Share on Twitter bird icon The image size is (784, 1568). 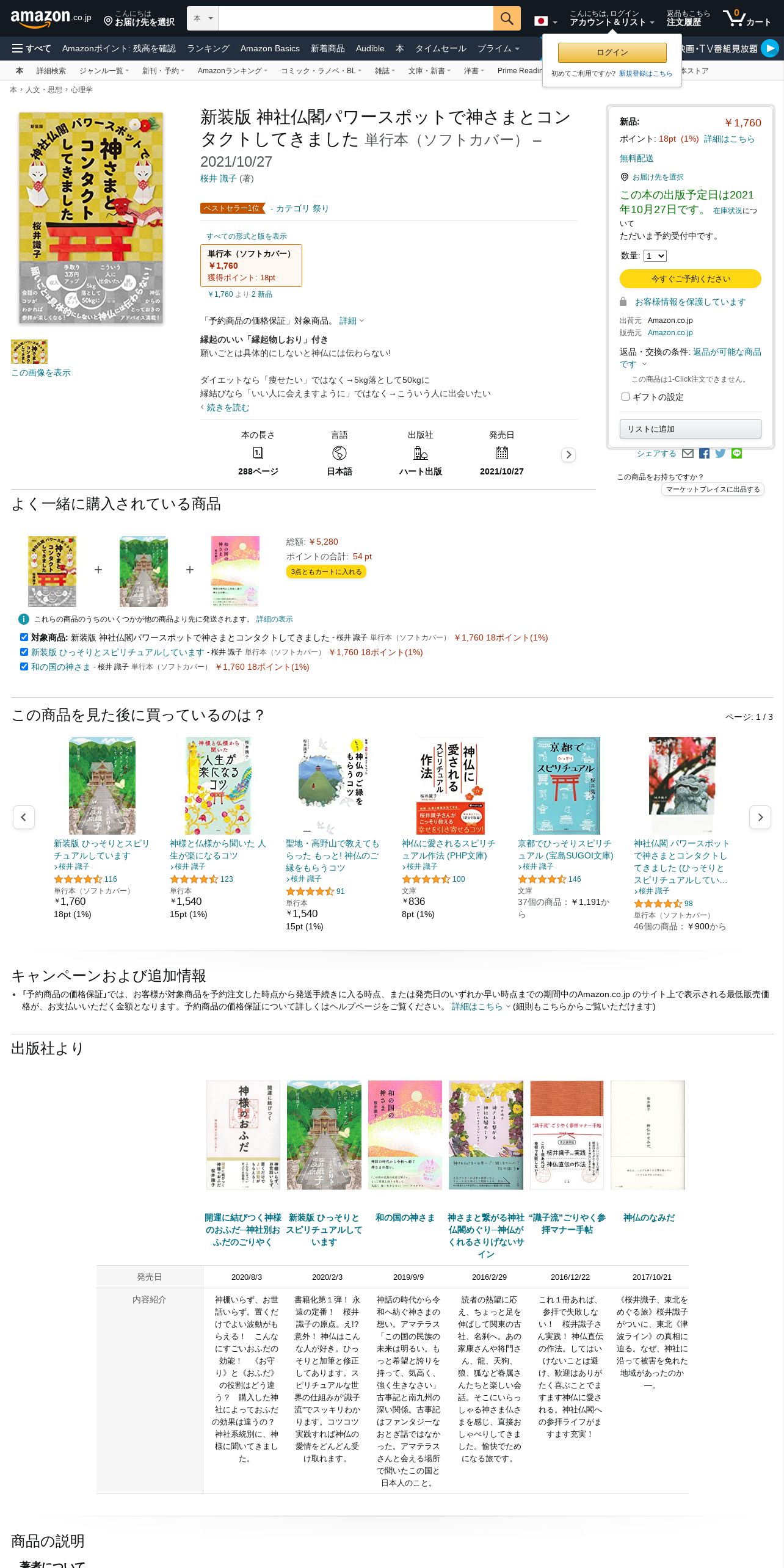720,453
